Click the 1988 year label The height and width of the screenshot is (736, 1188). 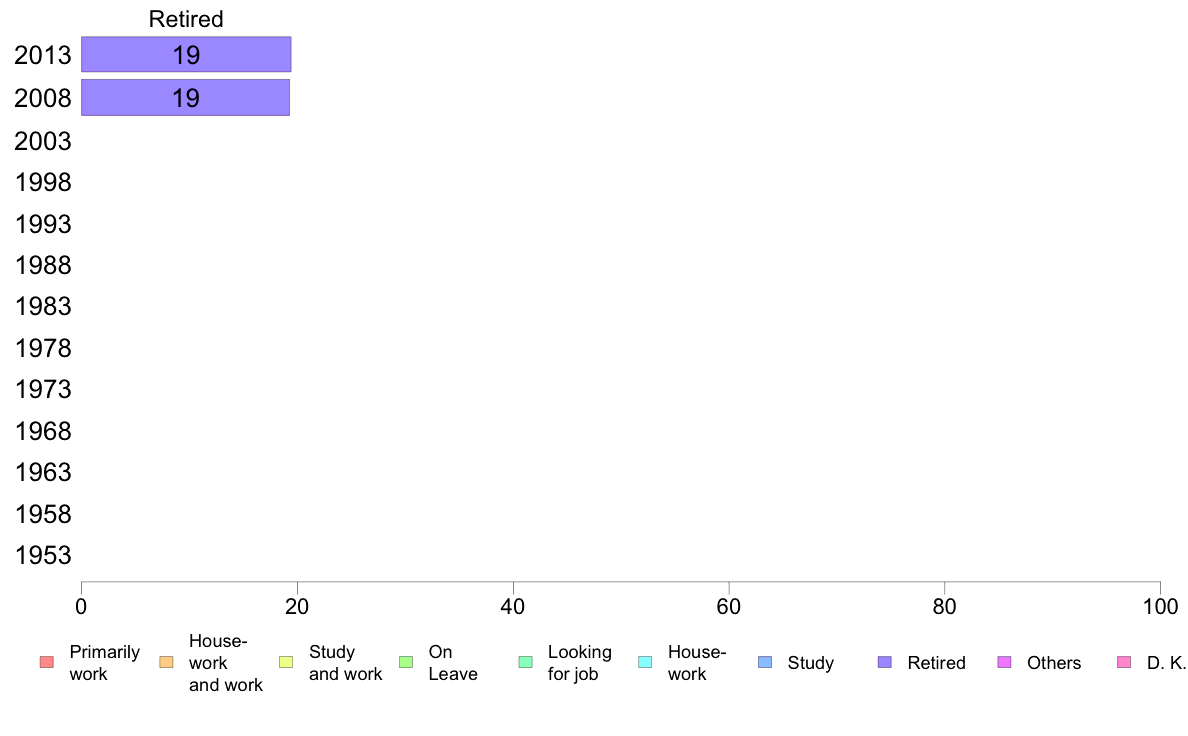point(42,265)
